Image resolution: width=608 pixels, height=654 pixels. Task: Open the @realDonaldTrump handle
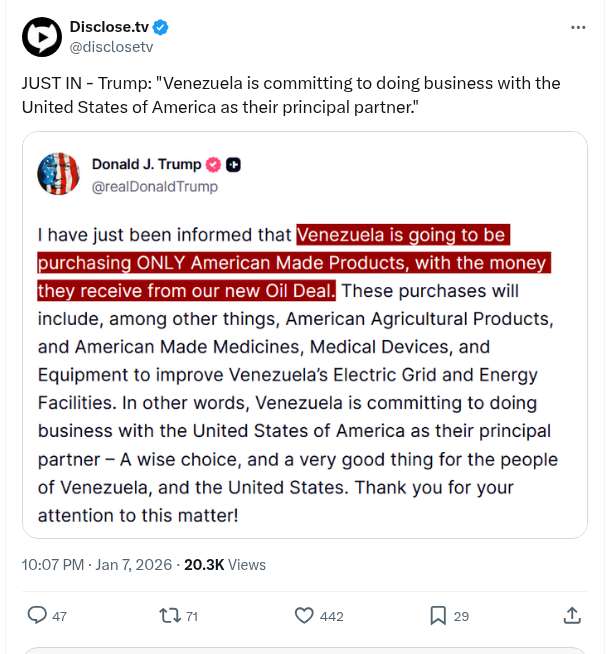154,185
